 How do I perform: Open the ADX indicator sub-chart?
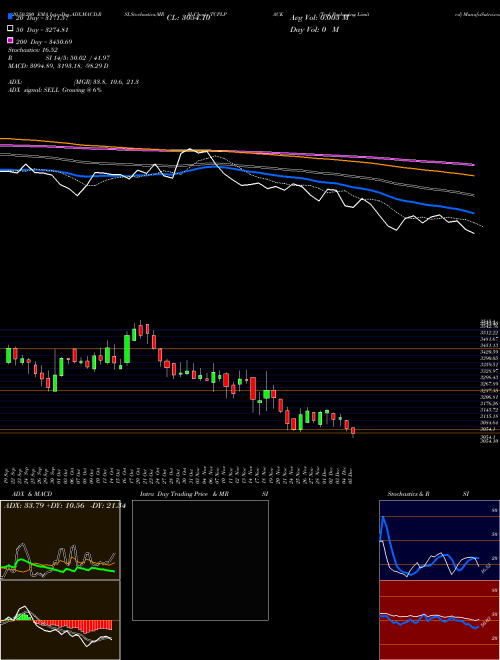click(x=60, y=540)
